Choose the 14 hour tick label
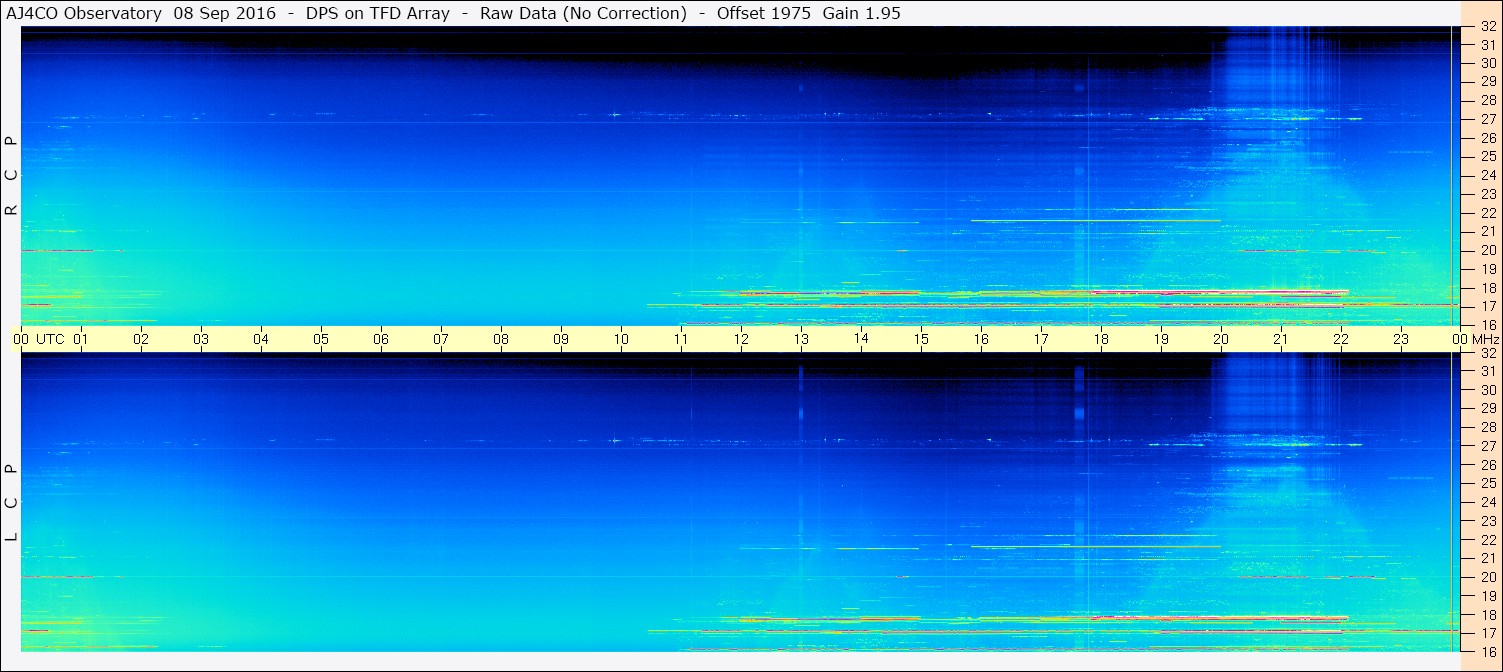Screen dimensions: 1503x672 [861, 339]
